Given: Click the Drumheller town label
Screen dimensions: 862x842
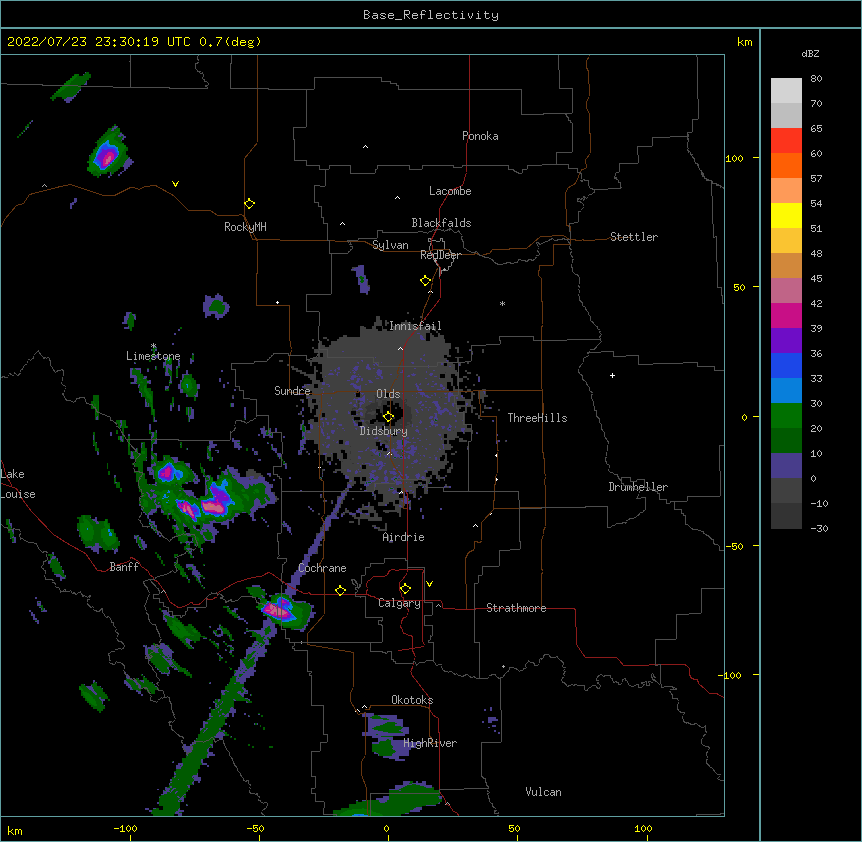Looking at the screenshot, I should 638,487.
